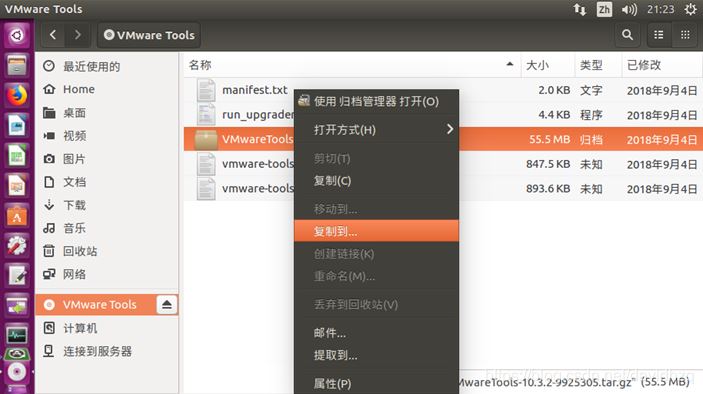Open 网络 in sidebar

tap(107, 274)
